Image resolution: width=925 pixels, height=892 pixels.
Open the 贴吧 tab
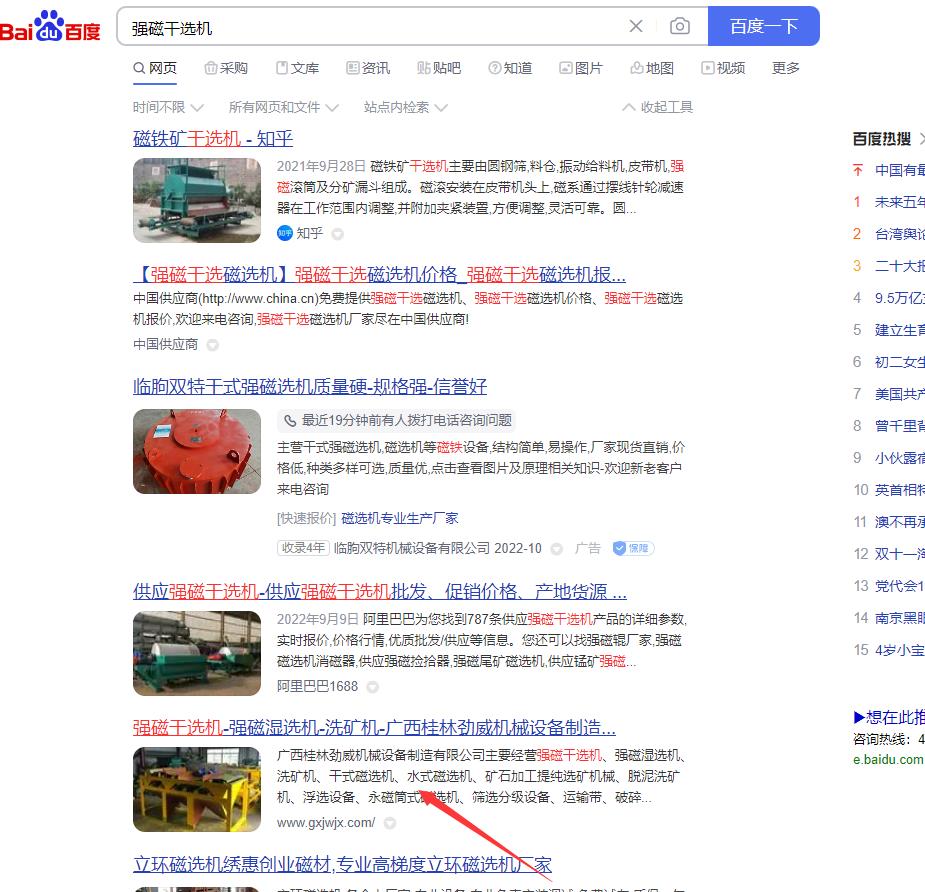439,68
